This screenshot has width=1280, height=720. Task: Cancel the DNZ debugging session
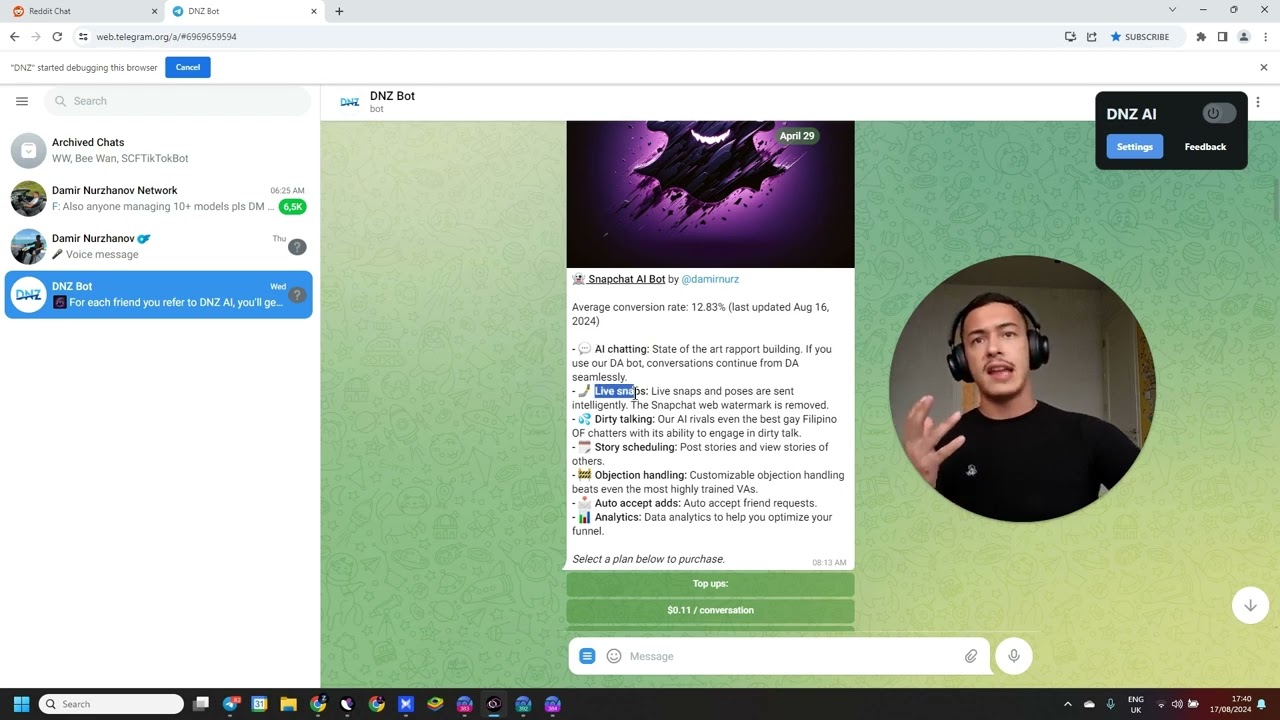[188, 67]
